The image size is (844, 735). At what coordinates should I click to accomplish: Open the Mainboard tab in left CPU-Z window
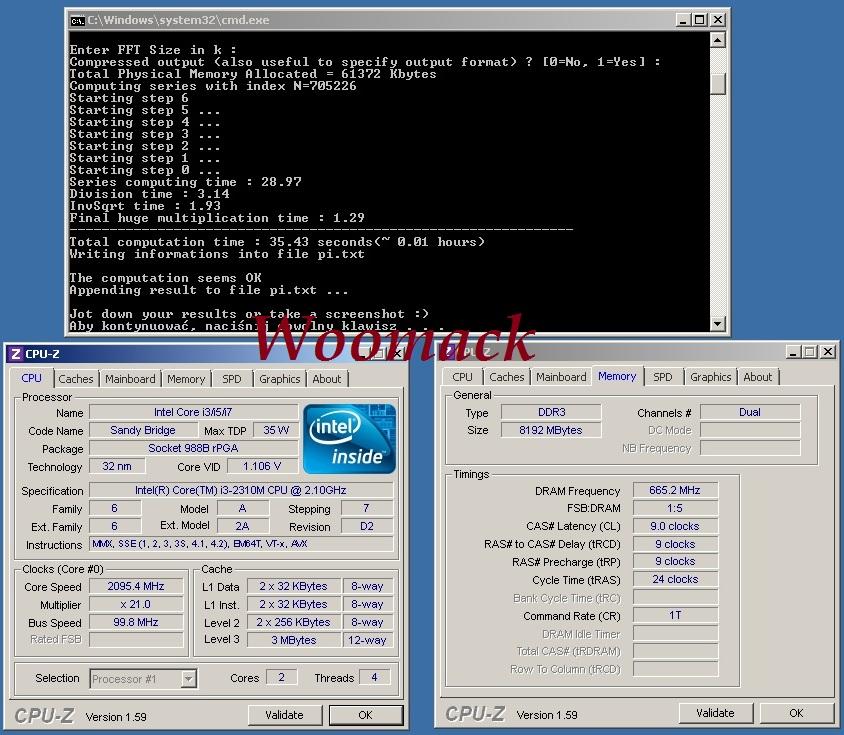(x=130, y=379)
